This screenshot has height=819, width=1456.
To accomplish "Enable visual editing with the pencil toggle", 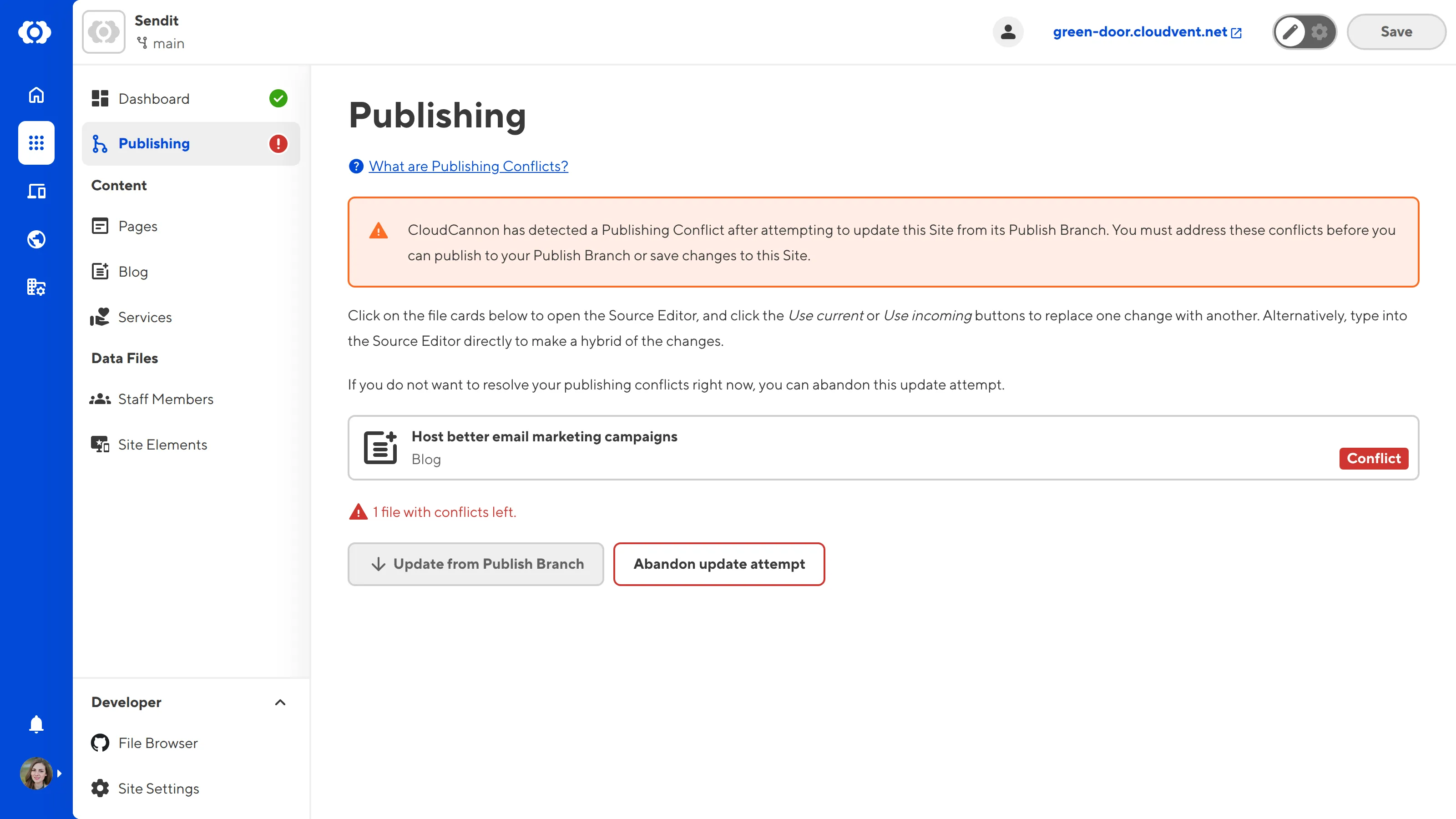I will point(1290,32).
